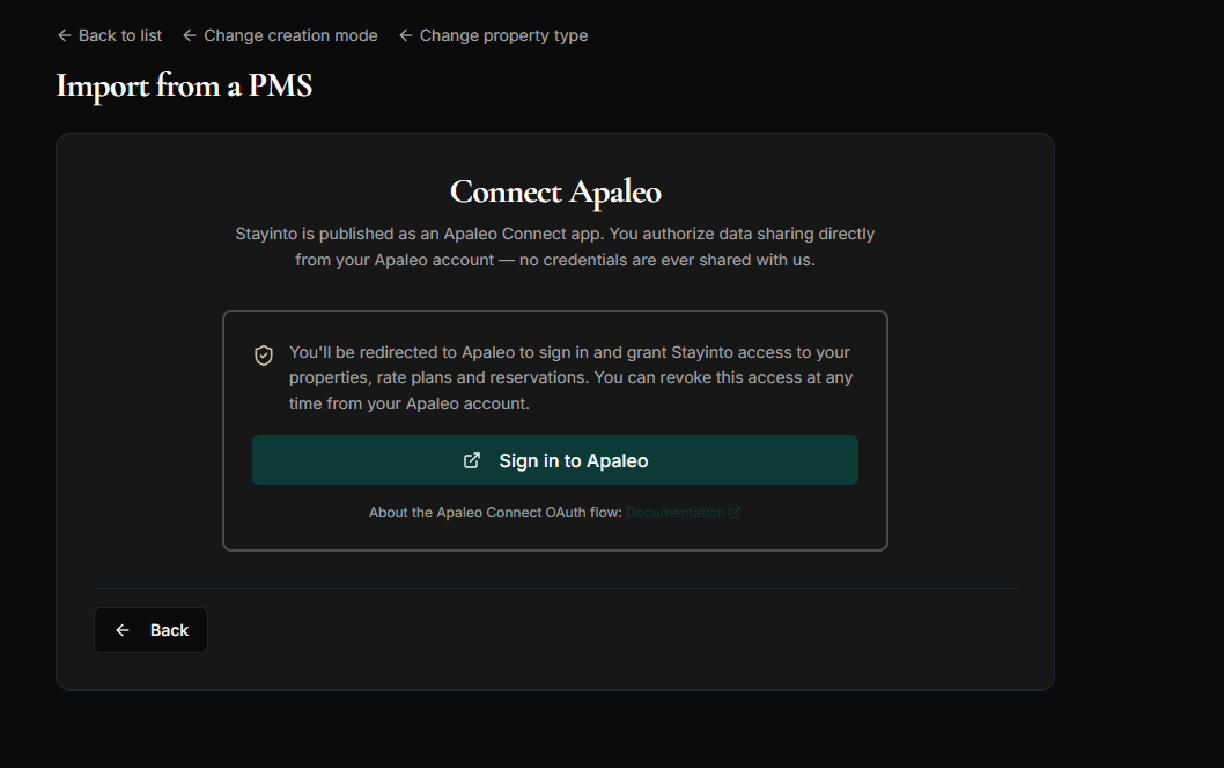Click Change property type link

tap(493, 36)
